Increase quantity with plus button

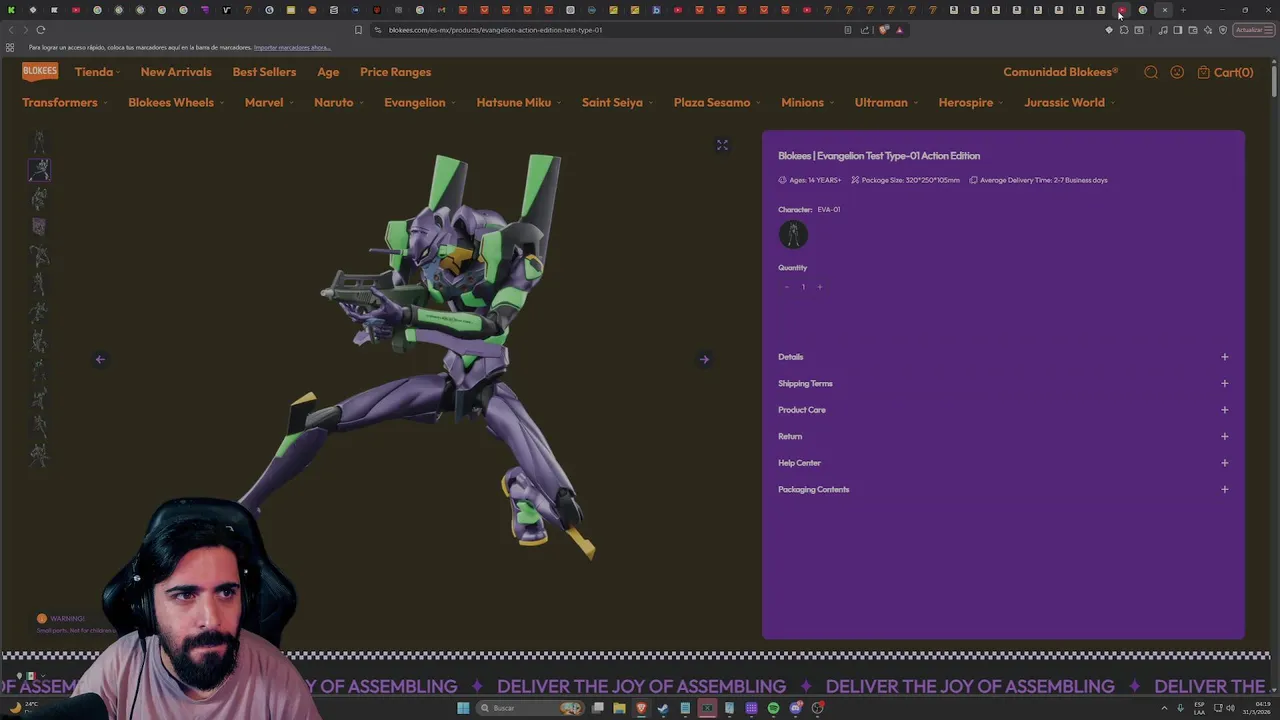(819, 287)
